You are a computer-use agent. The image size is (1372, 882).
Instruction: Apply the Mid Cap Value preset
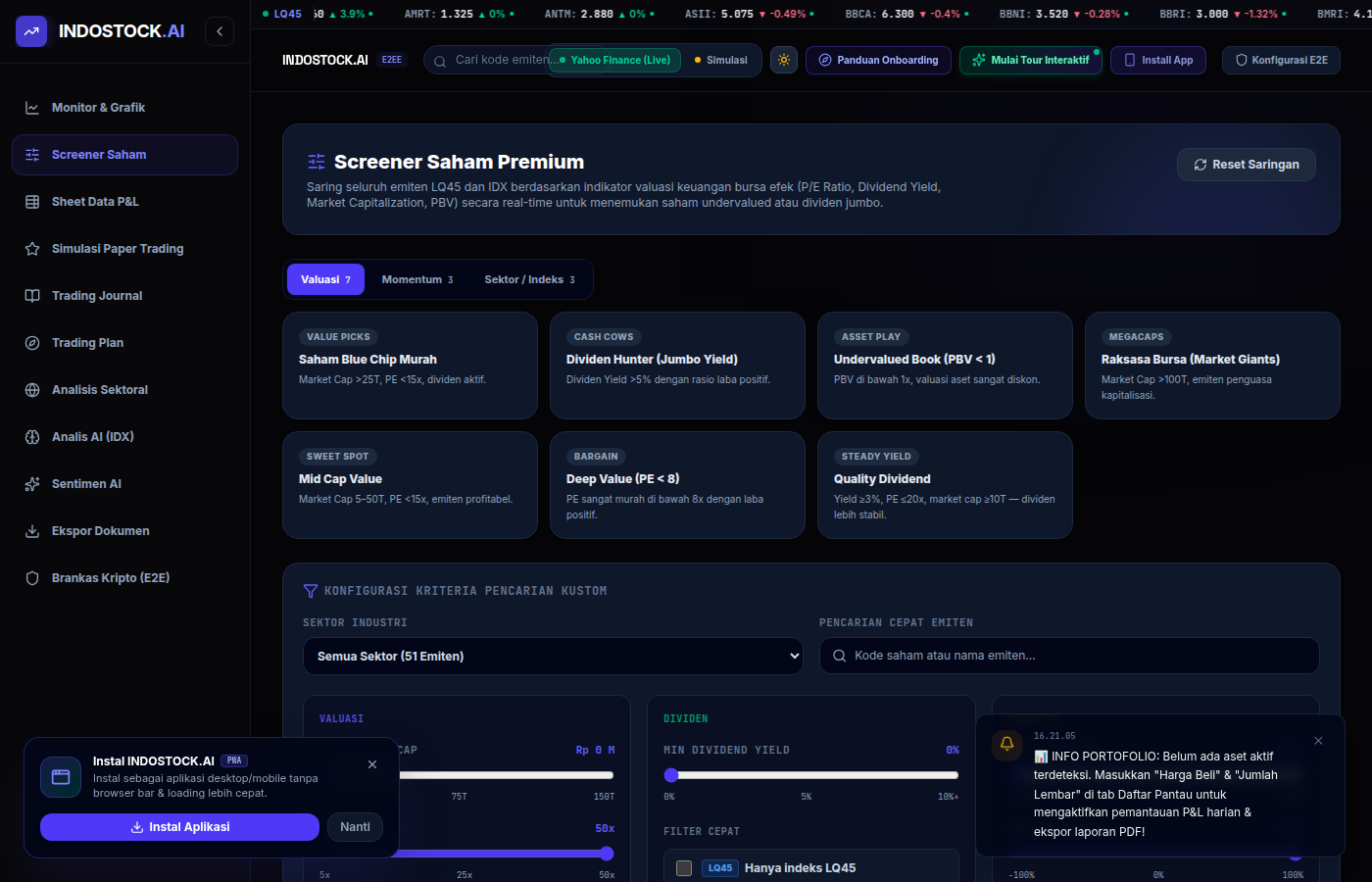click(x=410, y=485)
